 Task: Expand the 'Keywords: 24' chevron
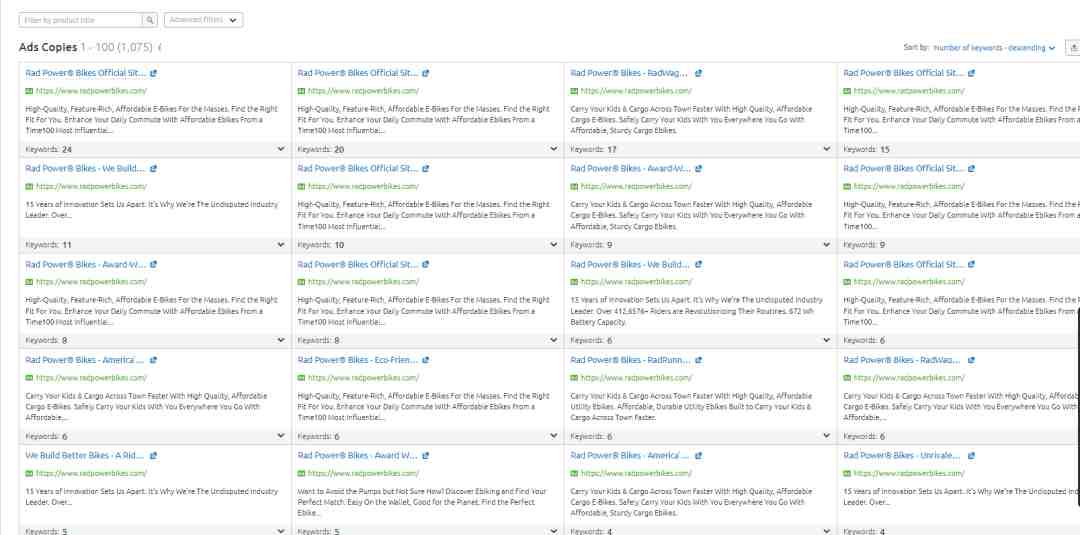coord(280,149)
